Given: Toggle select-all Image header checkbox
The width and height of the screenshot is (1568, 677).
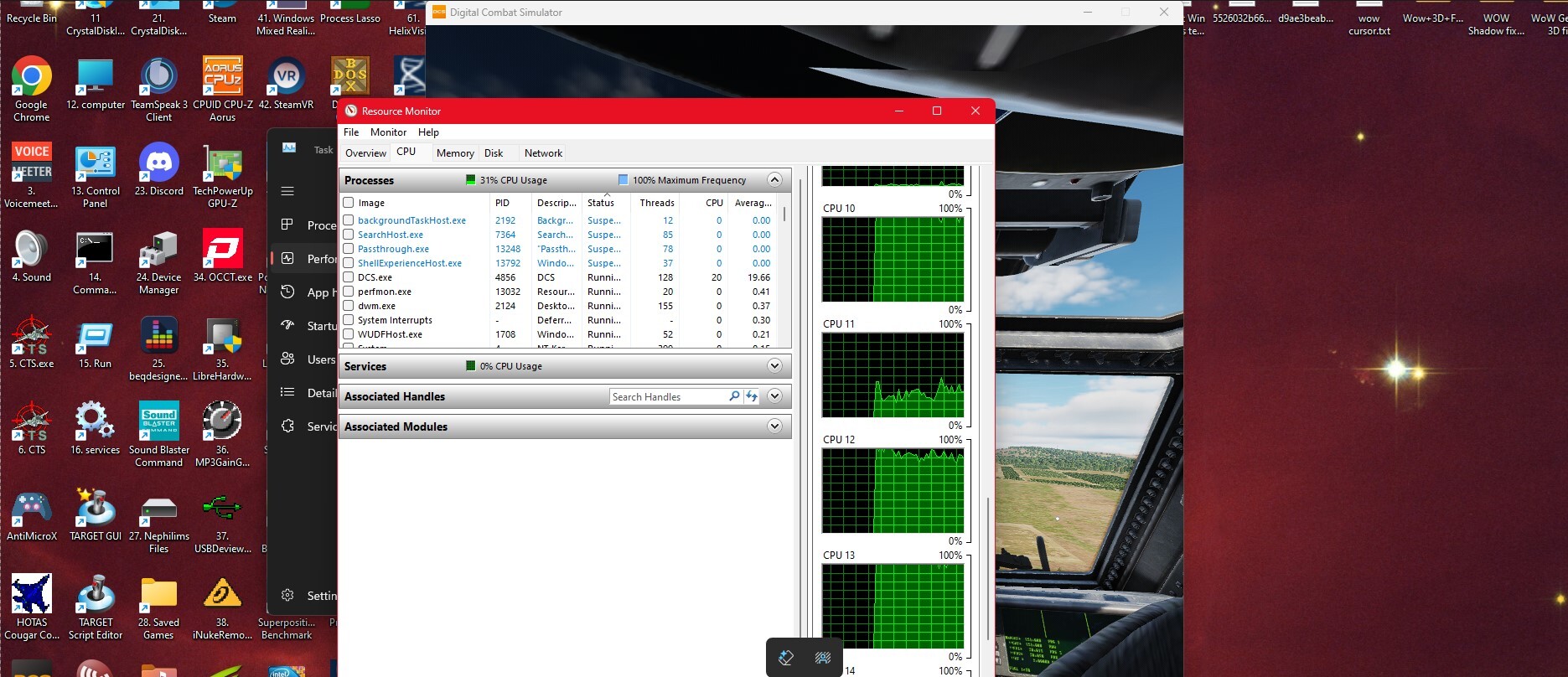Looking at the screenshot, I should point(349,203).
